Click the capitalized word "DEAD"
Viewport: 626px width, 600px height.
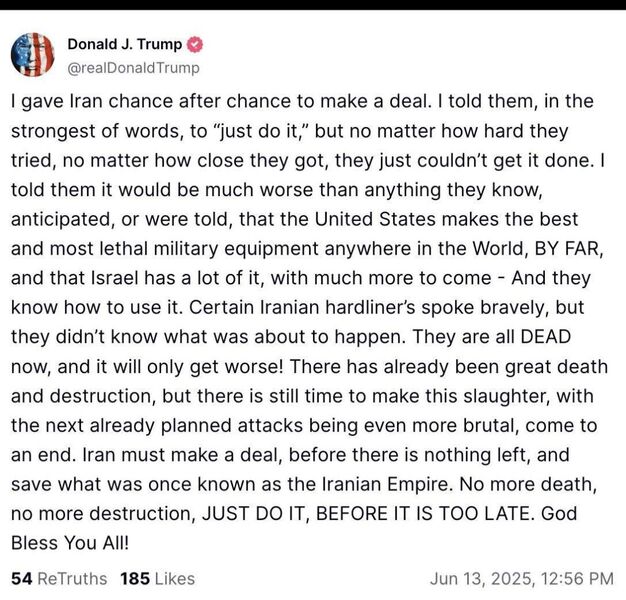tap(546, 337)
